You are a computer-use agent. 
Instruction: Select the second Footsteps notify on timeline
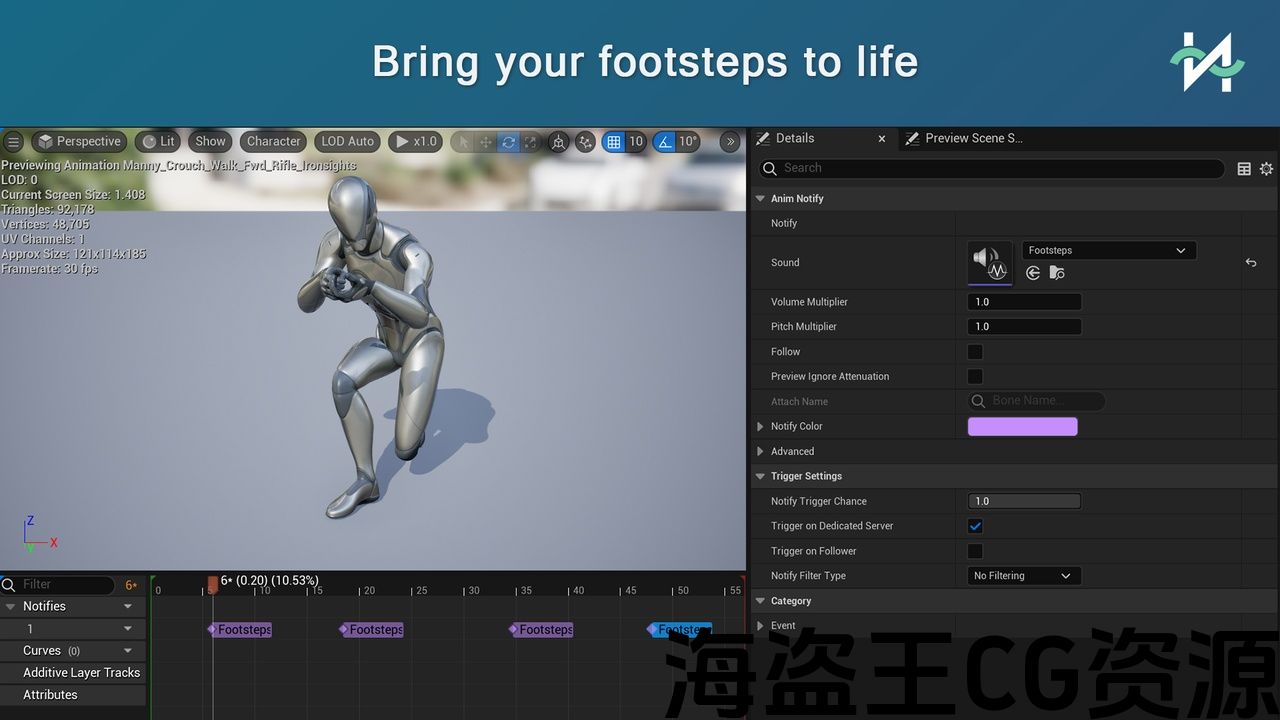pos(374,630)
